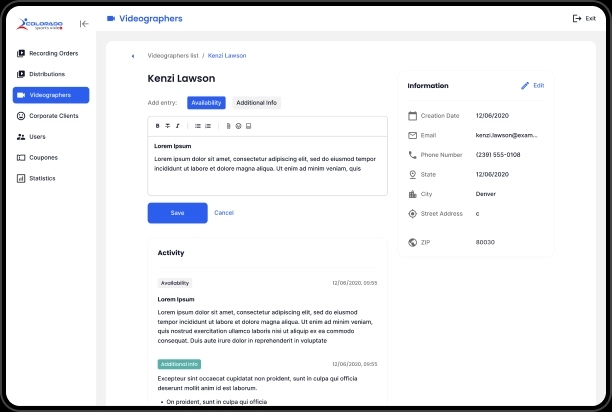Click the Save button

(177, 213)
